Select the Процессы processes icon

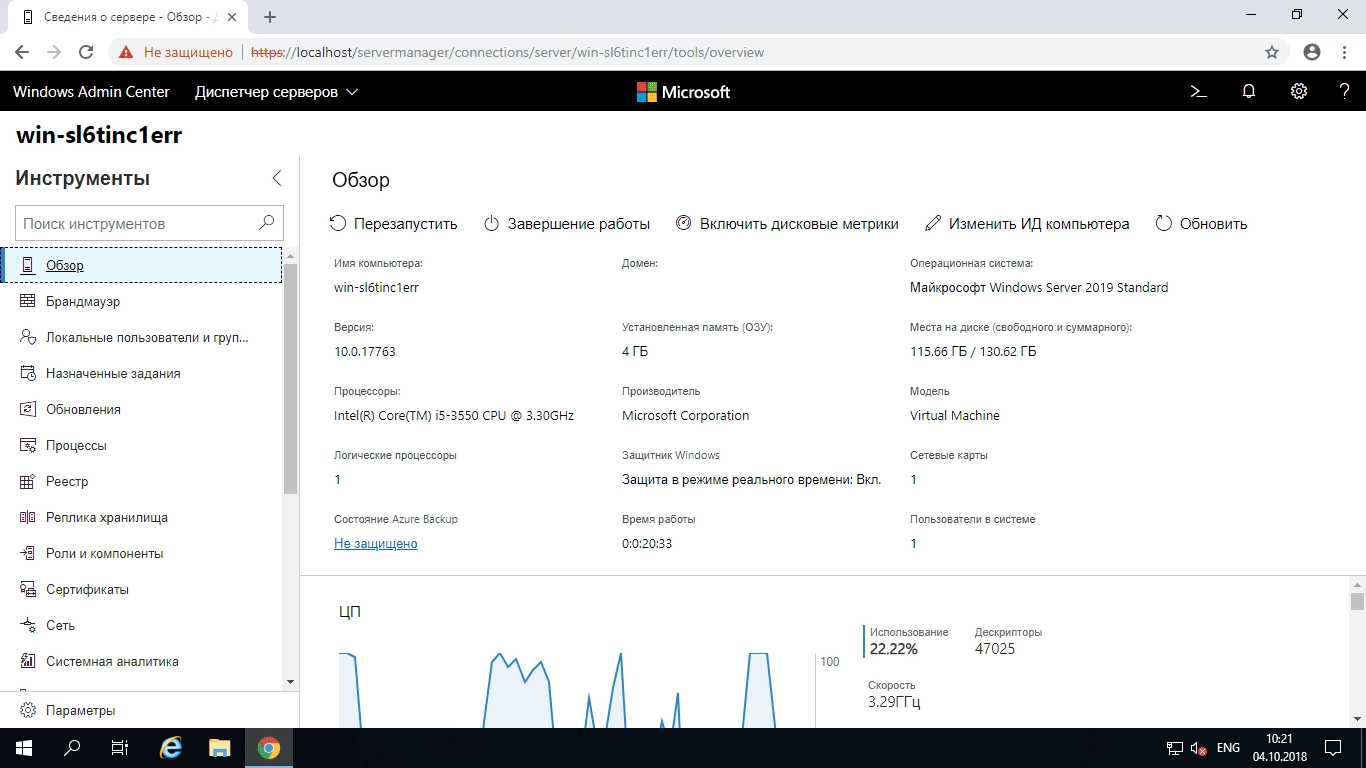click(x=28, y=445)
